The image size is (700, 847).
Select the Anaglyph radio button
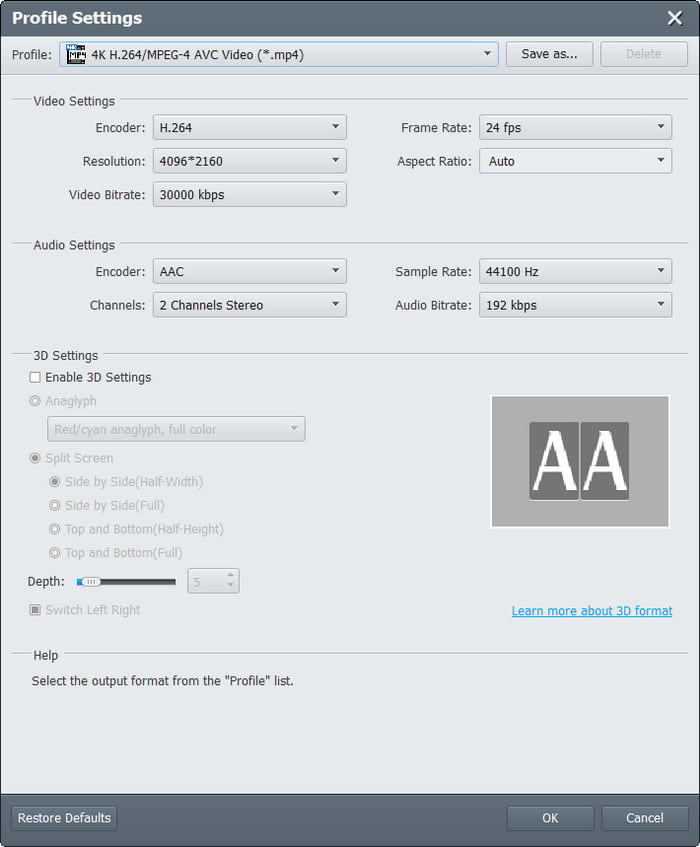coord(35,401)
